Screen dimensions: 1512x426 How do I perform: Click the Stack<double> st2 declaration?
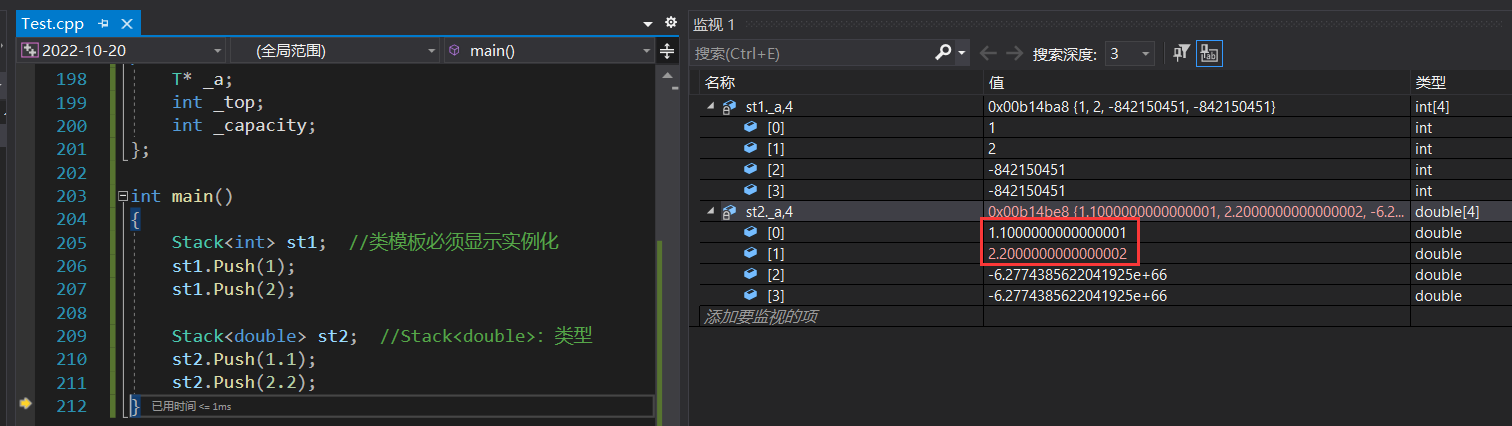coord(264,335)
